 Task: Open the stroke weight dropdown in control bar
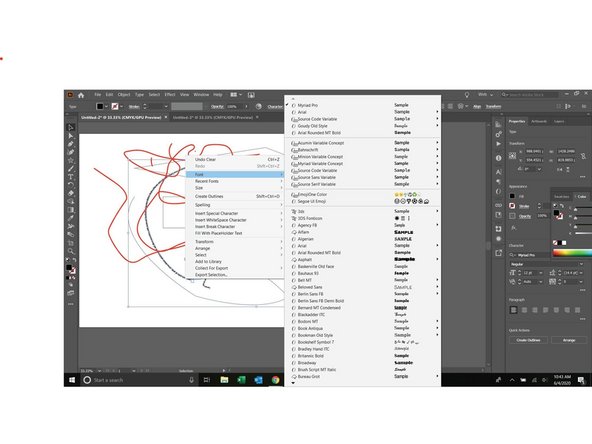166,107
